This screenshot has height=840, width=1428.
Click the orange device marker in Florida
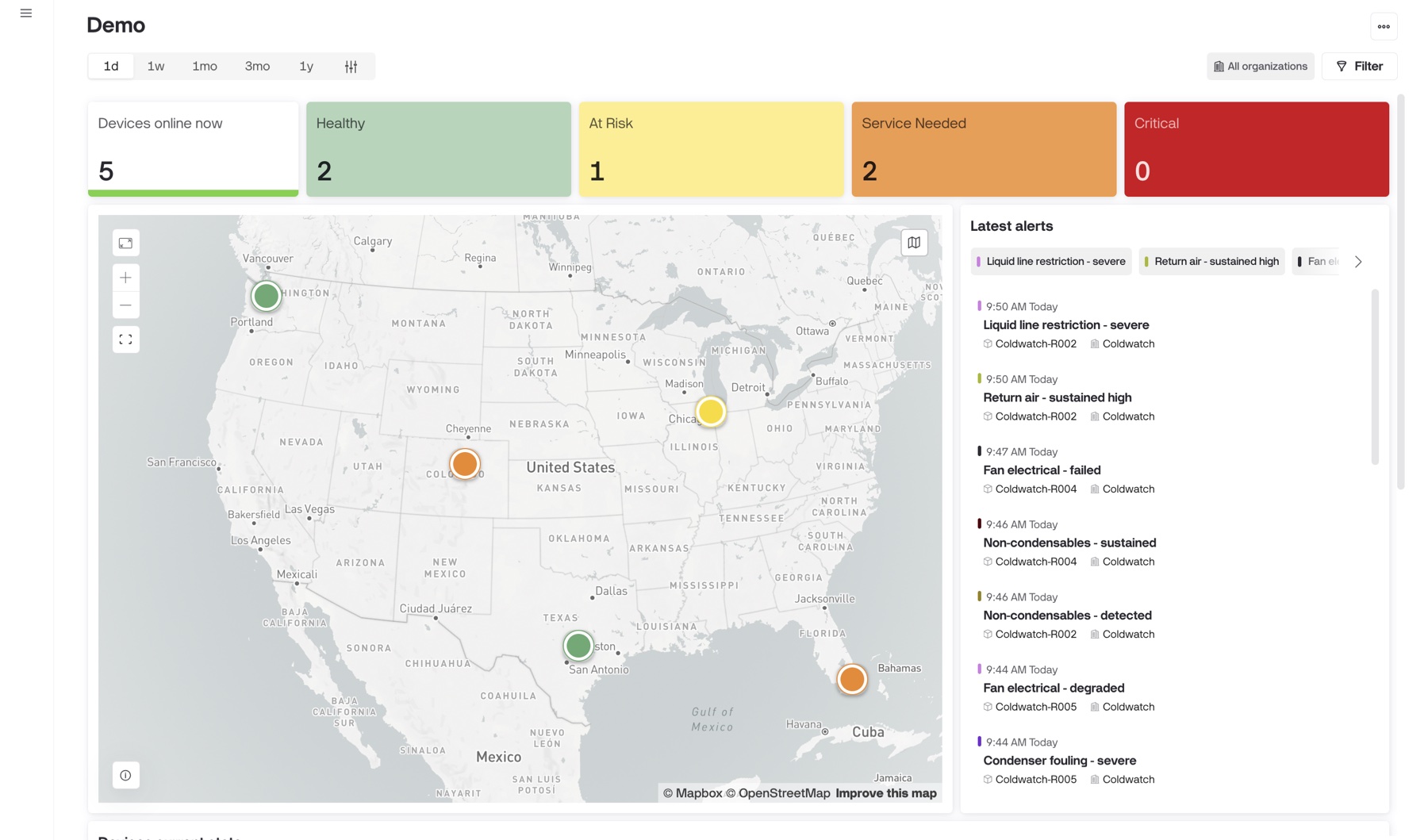852,679
